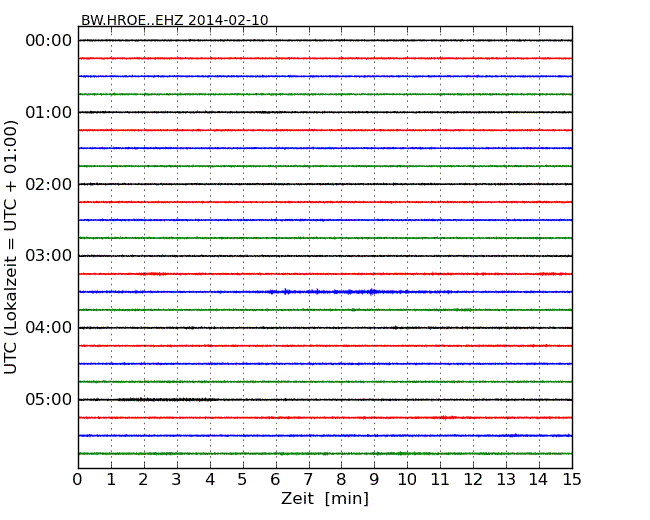The image size is (650, 520).
Task: Click the 00:00 time label
Action: click(49, 41)
